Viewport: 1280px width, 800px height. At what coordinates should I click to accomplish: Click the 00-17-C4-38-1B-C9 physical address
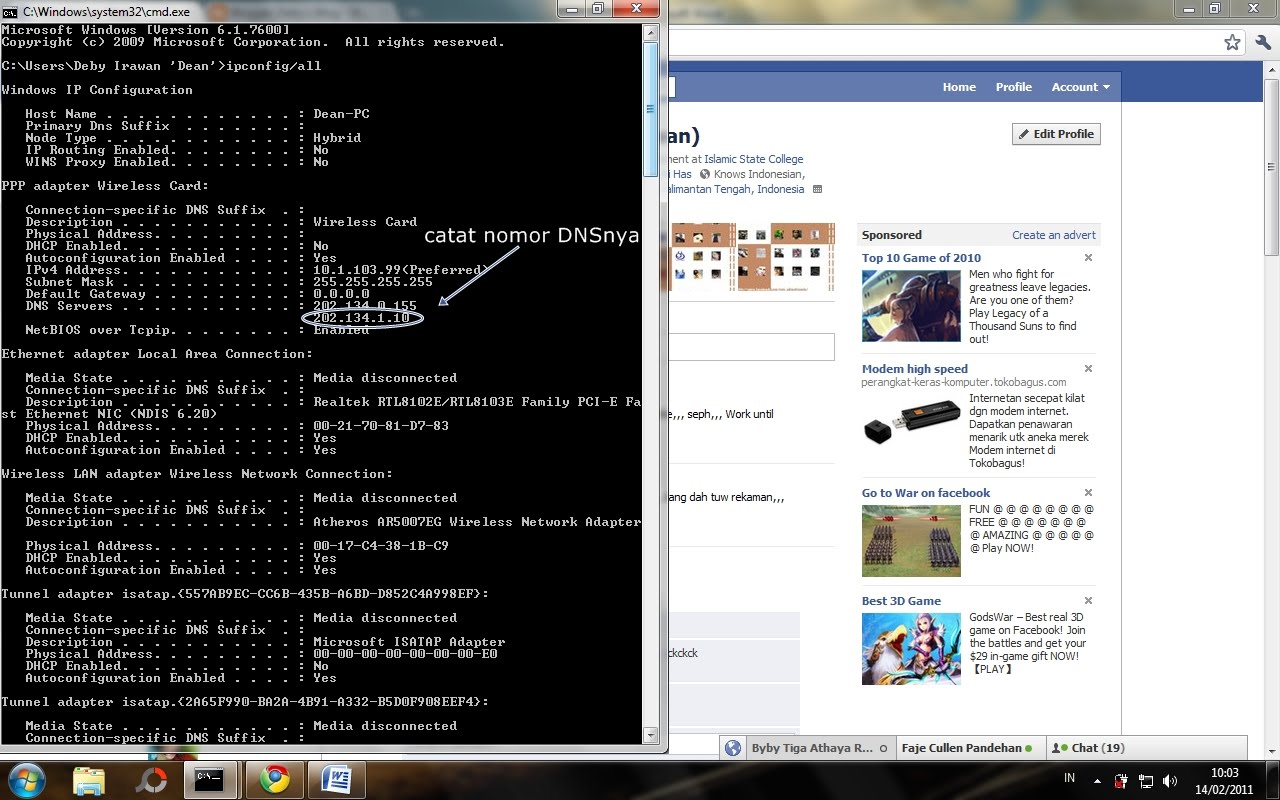pyautogui.click(x=381, y=546)
